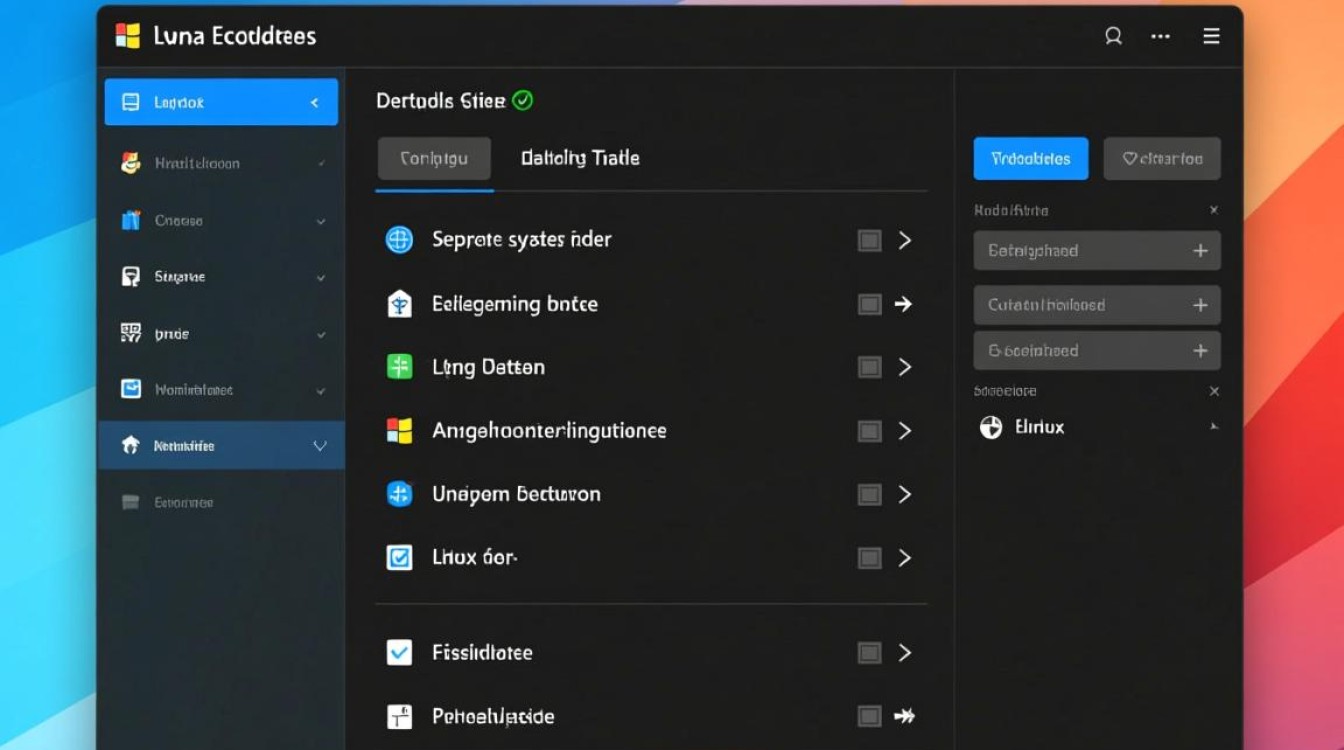Expand the Angehoonterlingutionee row chevron
This screenshot has height=750, width=1344.
click(905, 431)
